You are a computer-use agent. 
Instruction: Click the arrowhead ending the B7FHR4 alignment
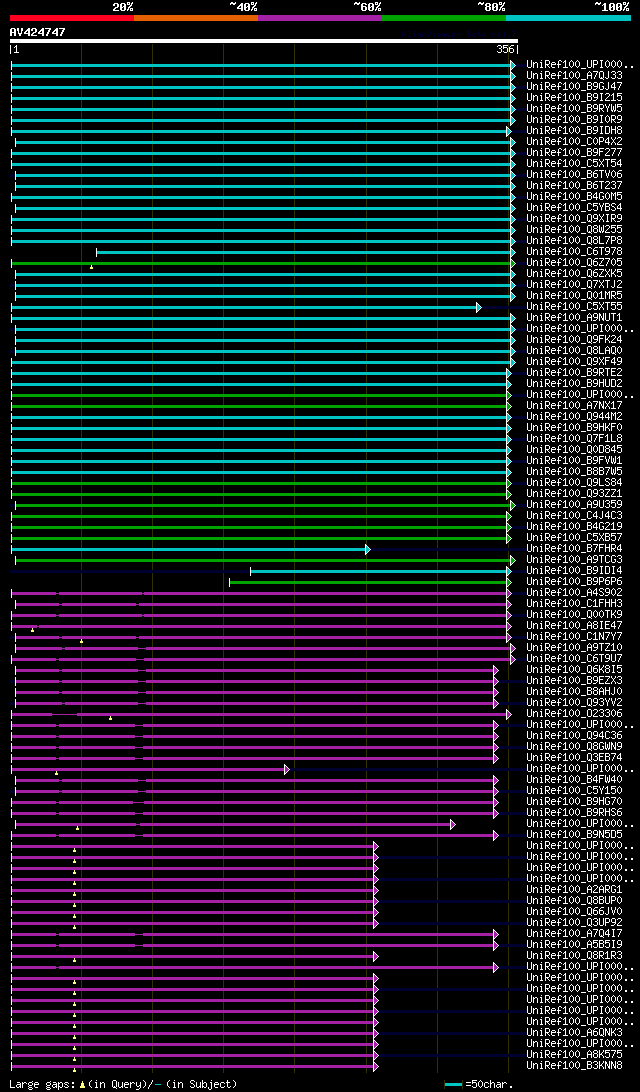click(368, 549)
